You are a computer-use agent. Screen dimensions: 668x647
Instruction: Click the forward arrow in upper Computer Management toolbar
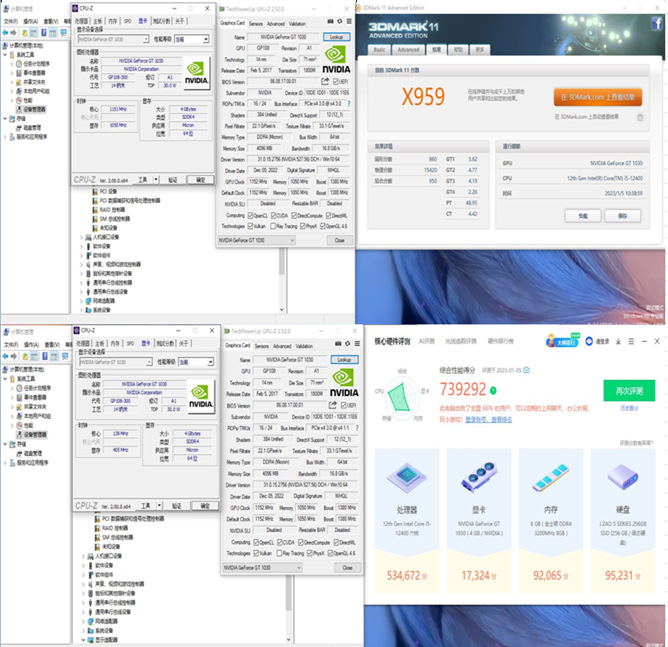14,33
